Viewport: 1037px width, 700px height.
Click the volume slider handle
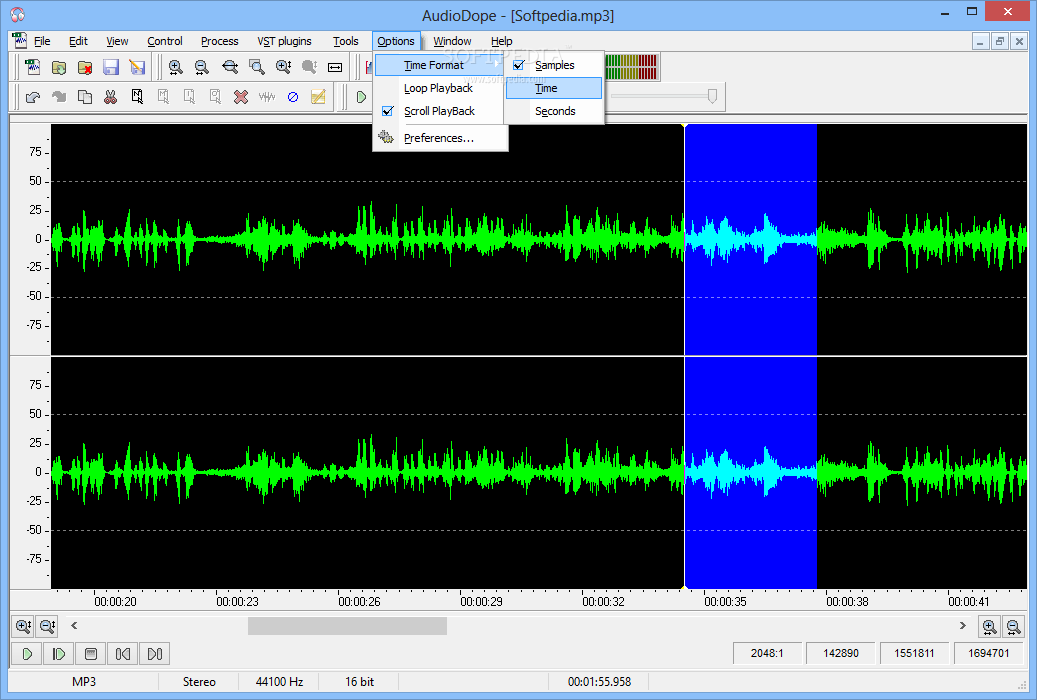[712, 96]
